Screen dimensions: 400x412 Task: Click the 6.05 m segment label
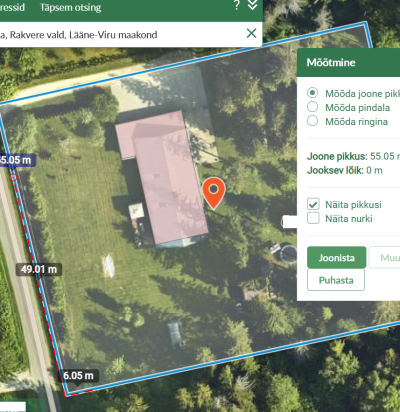(x=79, y=376)
